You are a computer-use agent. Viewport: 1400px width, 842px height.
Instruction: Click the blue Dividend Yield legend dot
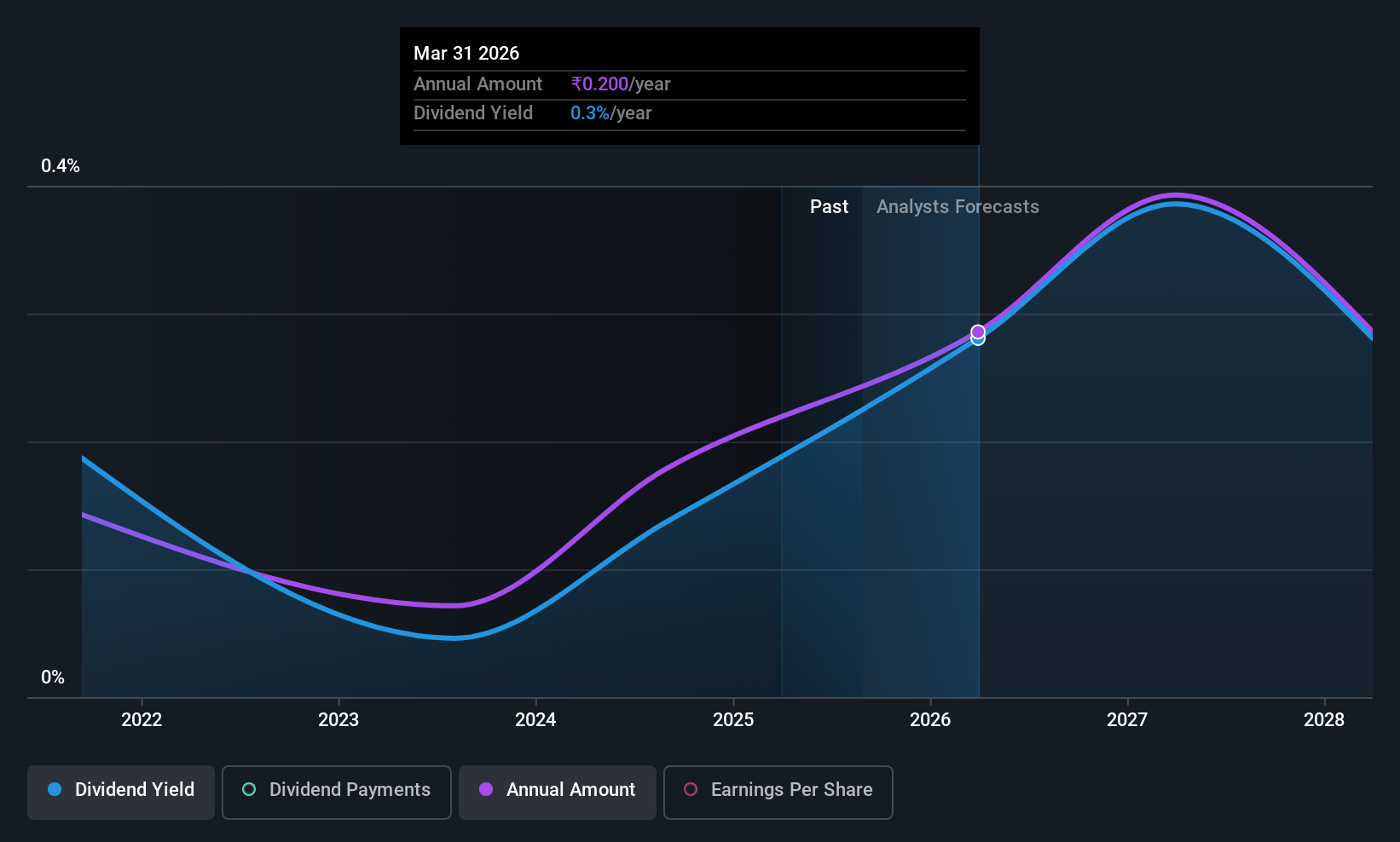tap(55, 789)
